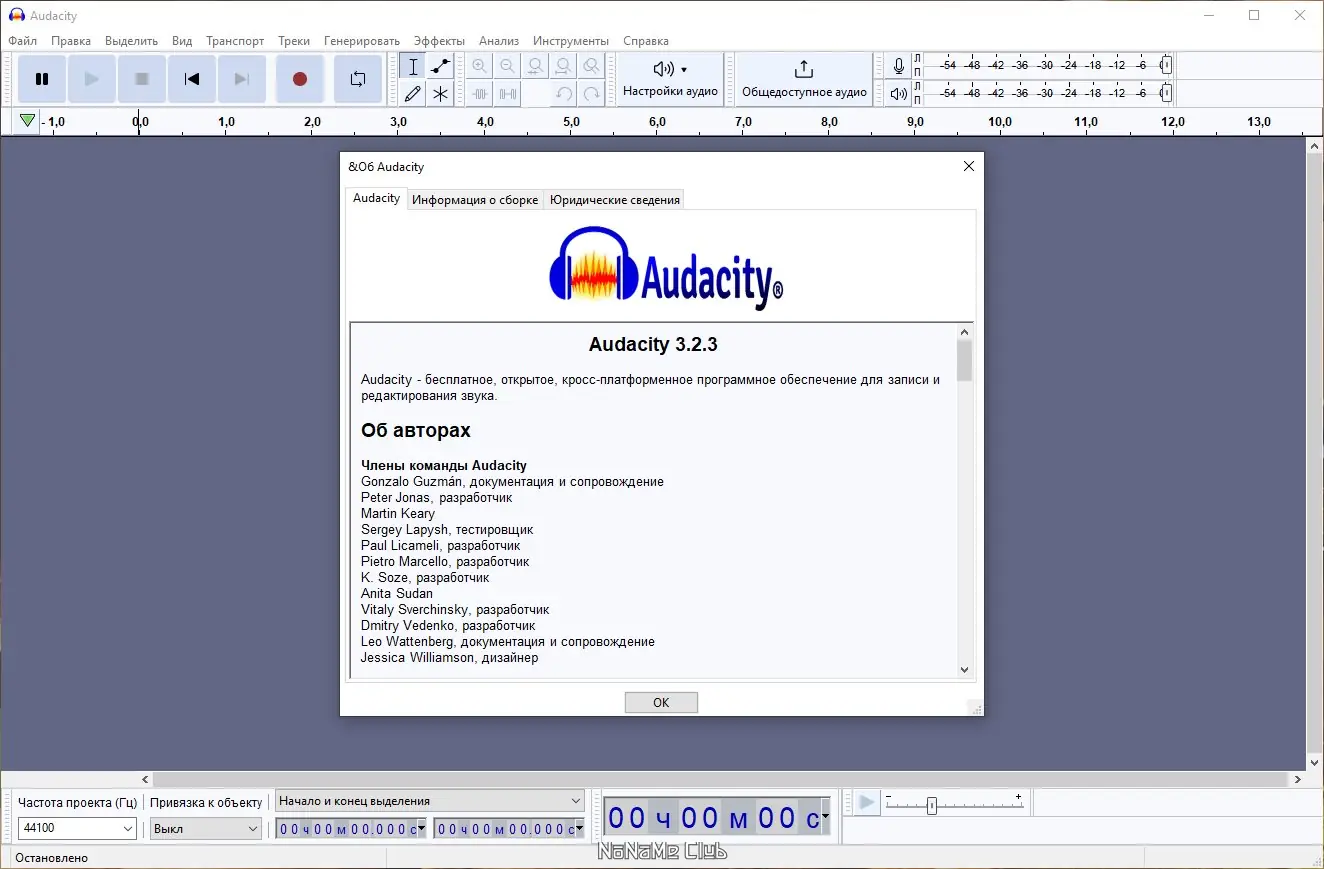
Task: Click the Pause transport button
Action: pos(42,79)
